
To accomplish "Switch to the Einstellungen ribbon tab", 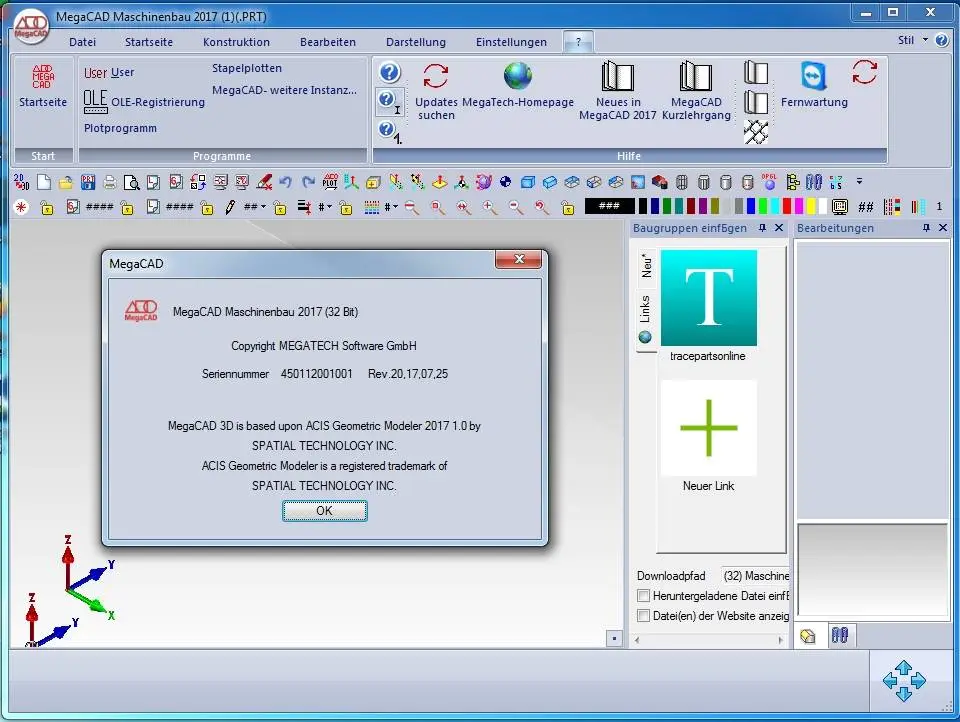I will [511, 42].
